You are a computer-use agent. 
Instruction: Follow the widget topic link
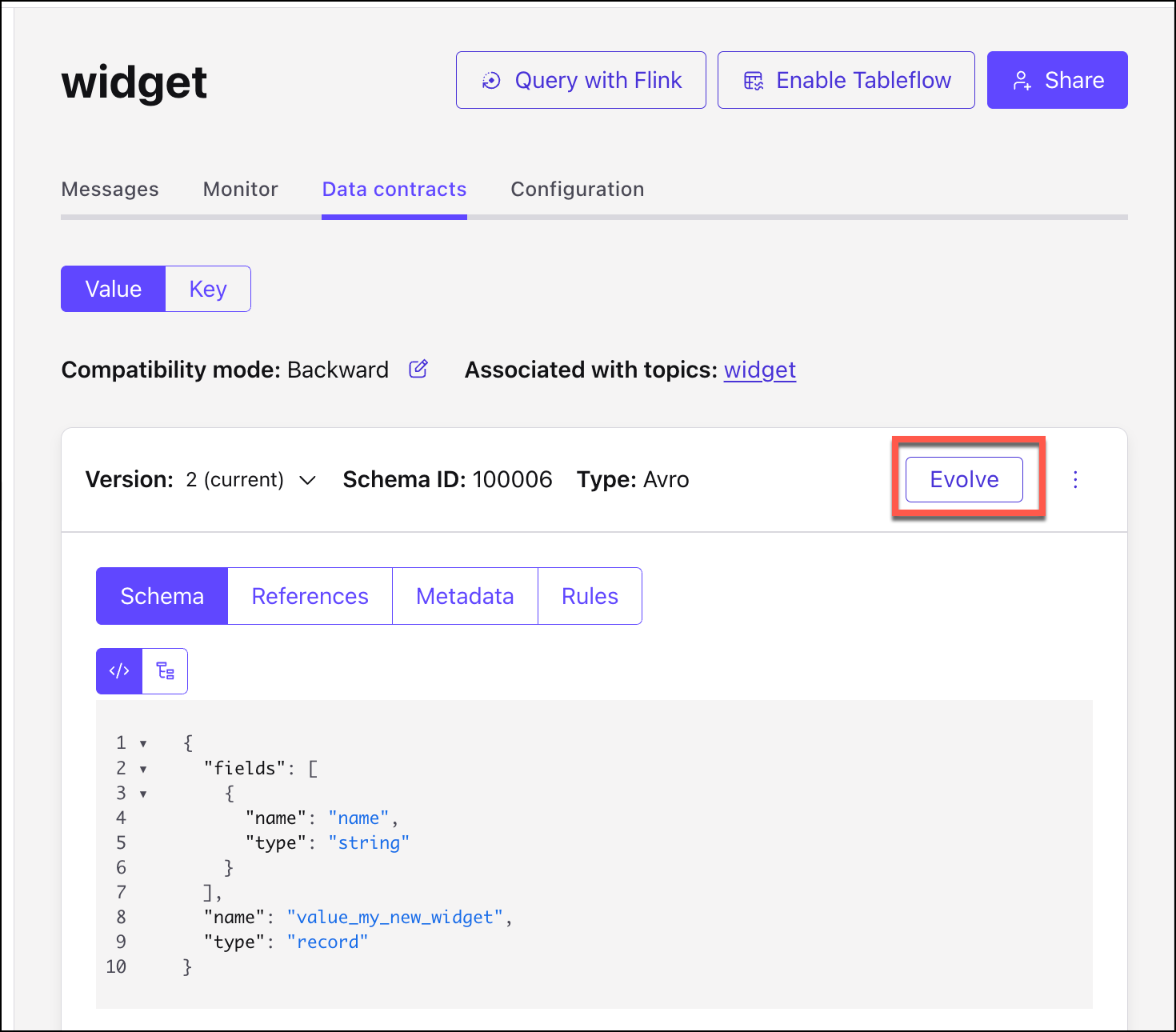coord(759,370)
